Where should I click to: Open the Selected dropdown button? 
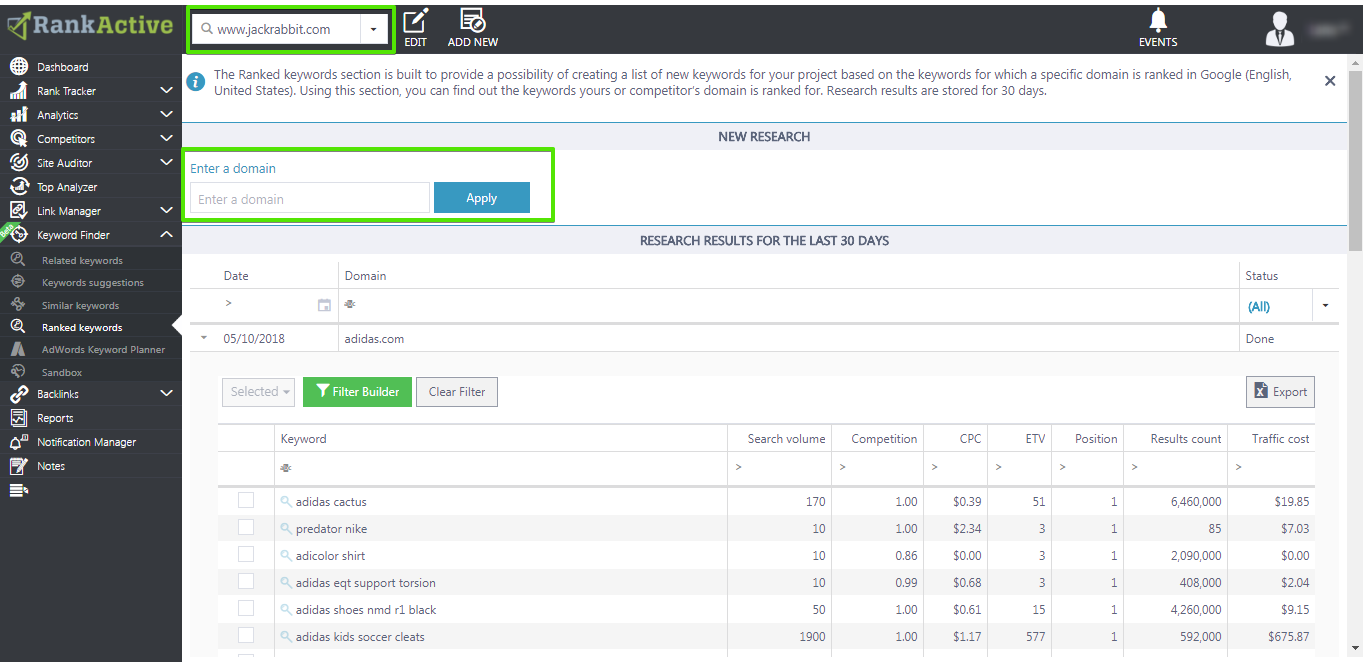259,392
